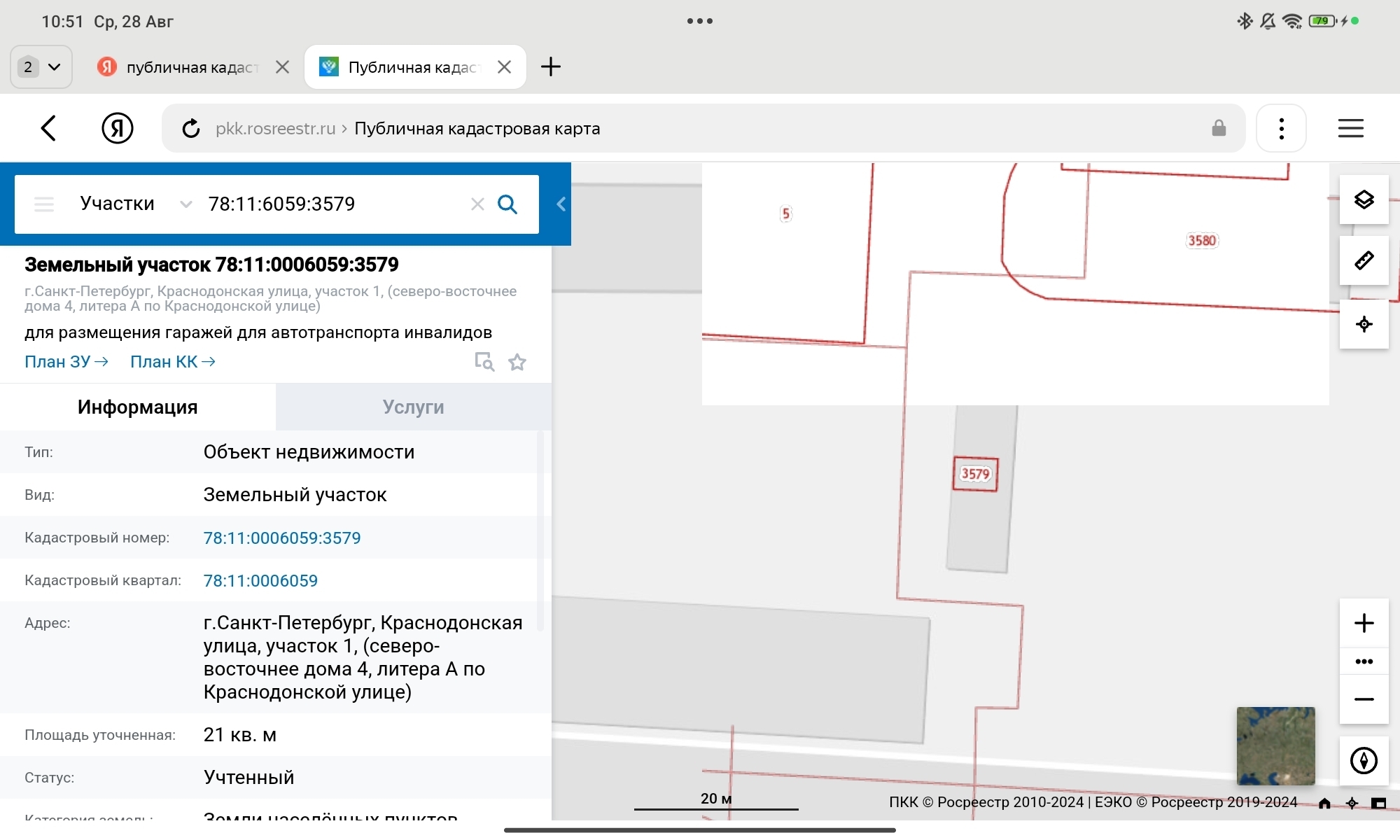Click the 3579 parcel label on map

click(975, 474)
